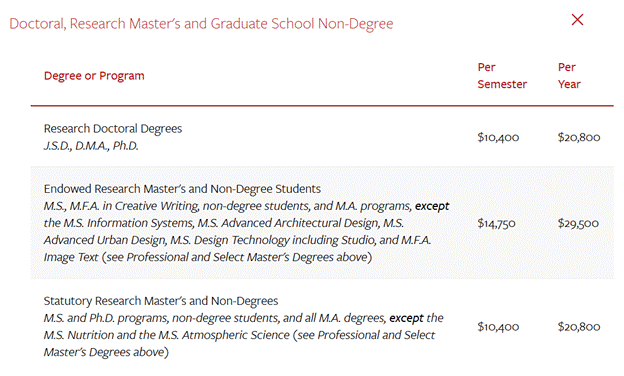Close the tuition panel with the red X
The image size is (624, 376).
coord(577,19)
